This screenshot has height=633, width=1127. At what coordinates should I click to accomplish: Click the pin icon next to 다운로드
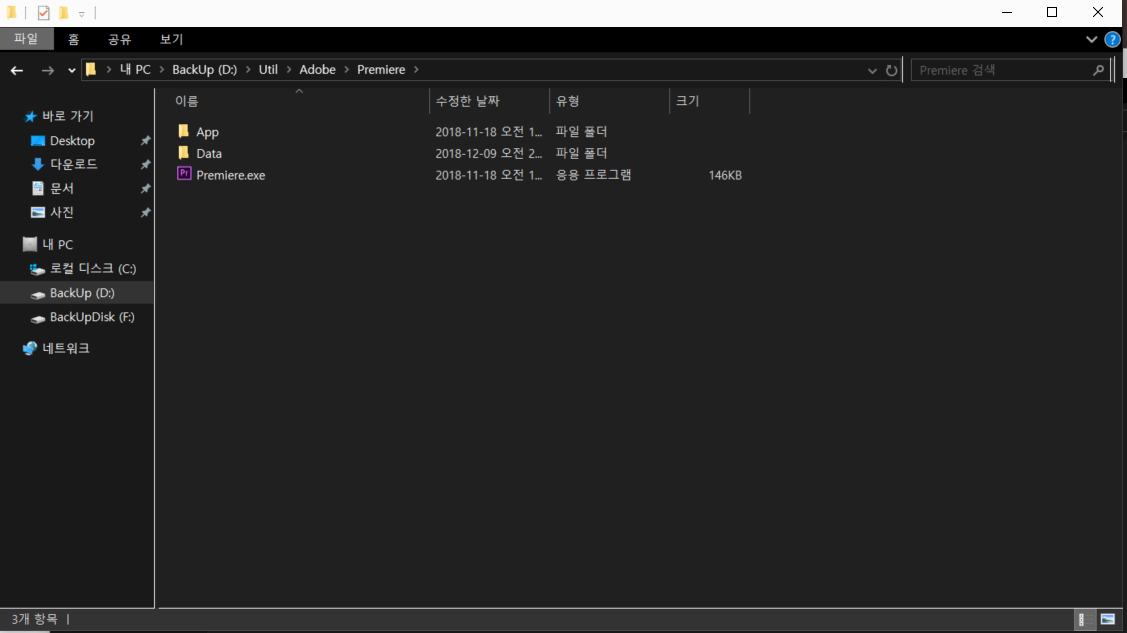(x=145, y=165)
